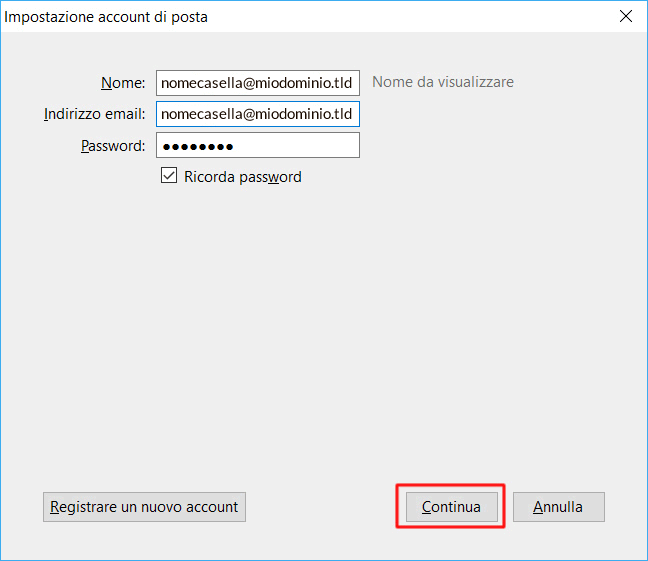The height and width of the screenshot is (561, 648).
Task: Click the 'Impostazione account di posta' title bar
Action: point(107,17)
